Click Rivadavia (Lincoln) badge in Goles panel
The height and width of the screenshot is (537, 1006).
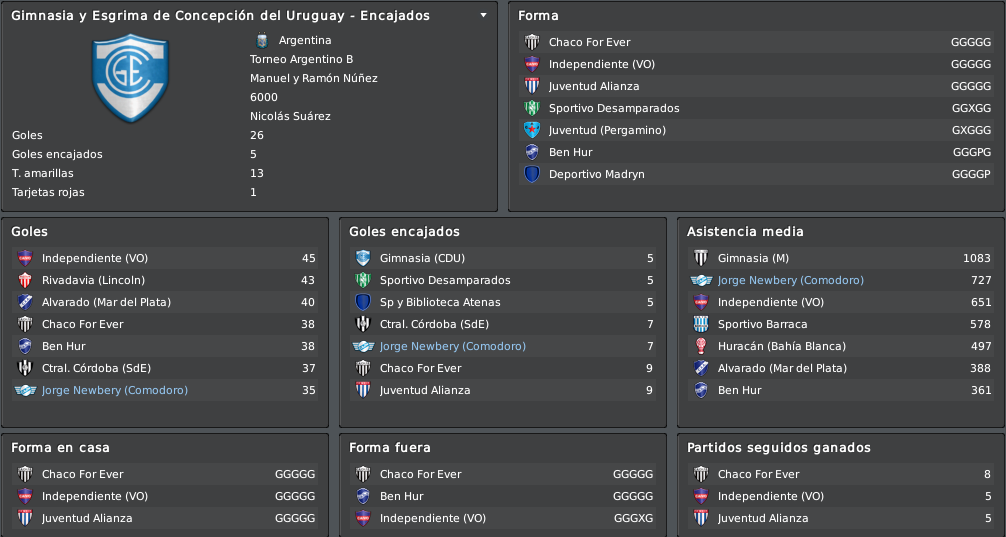click(x=25, y=280)
